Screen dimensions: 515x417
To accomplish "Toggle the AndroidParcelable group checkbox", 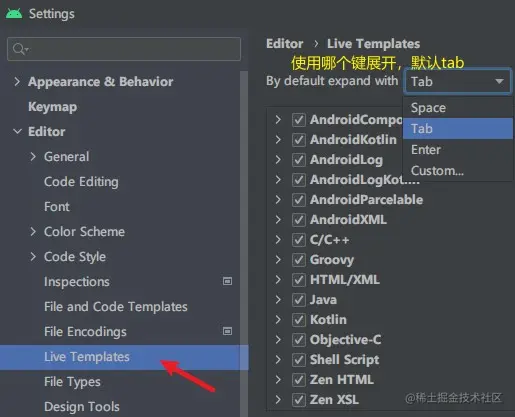I will 299,200.
